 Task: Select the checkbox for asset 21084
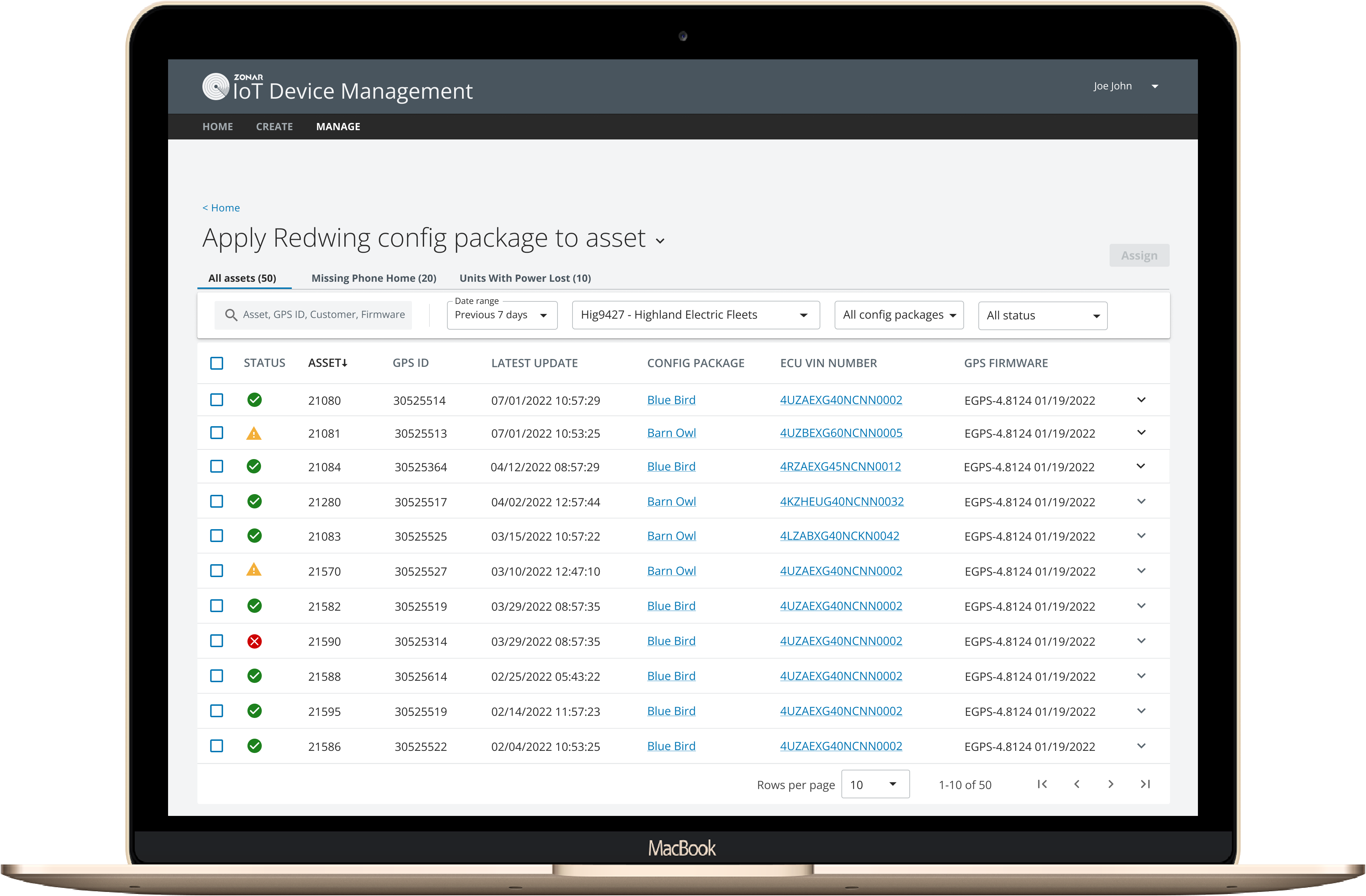[216, 467]
